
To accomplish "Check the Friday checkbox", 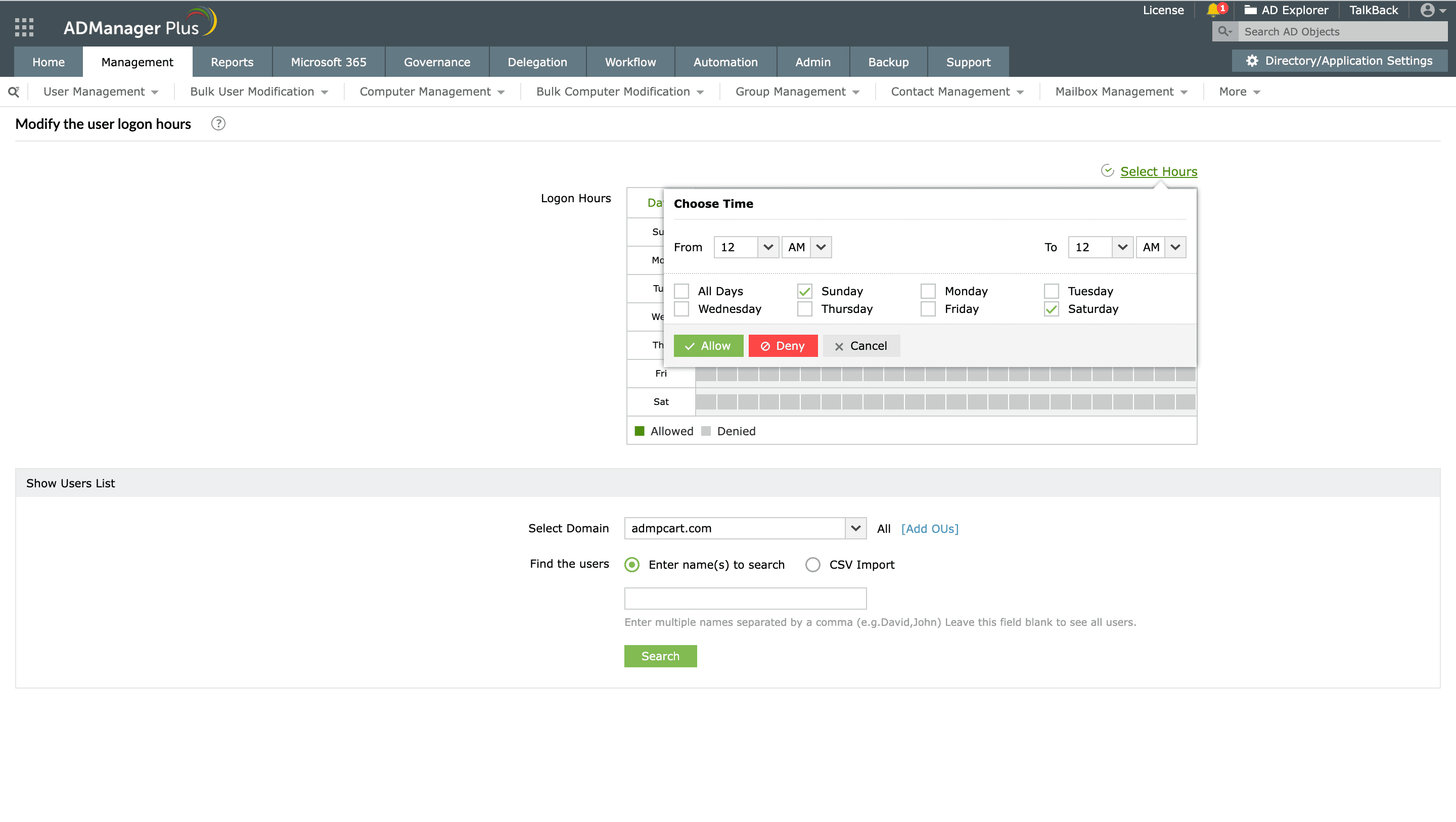I will [x=928, y=309].
